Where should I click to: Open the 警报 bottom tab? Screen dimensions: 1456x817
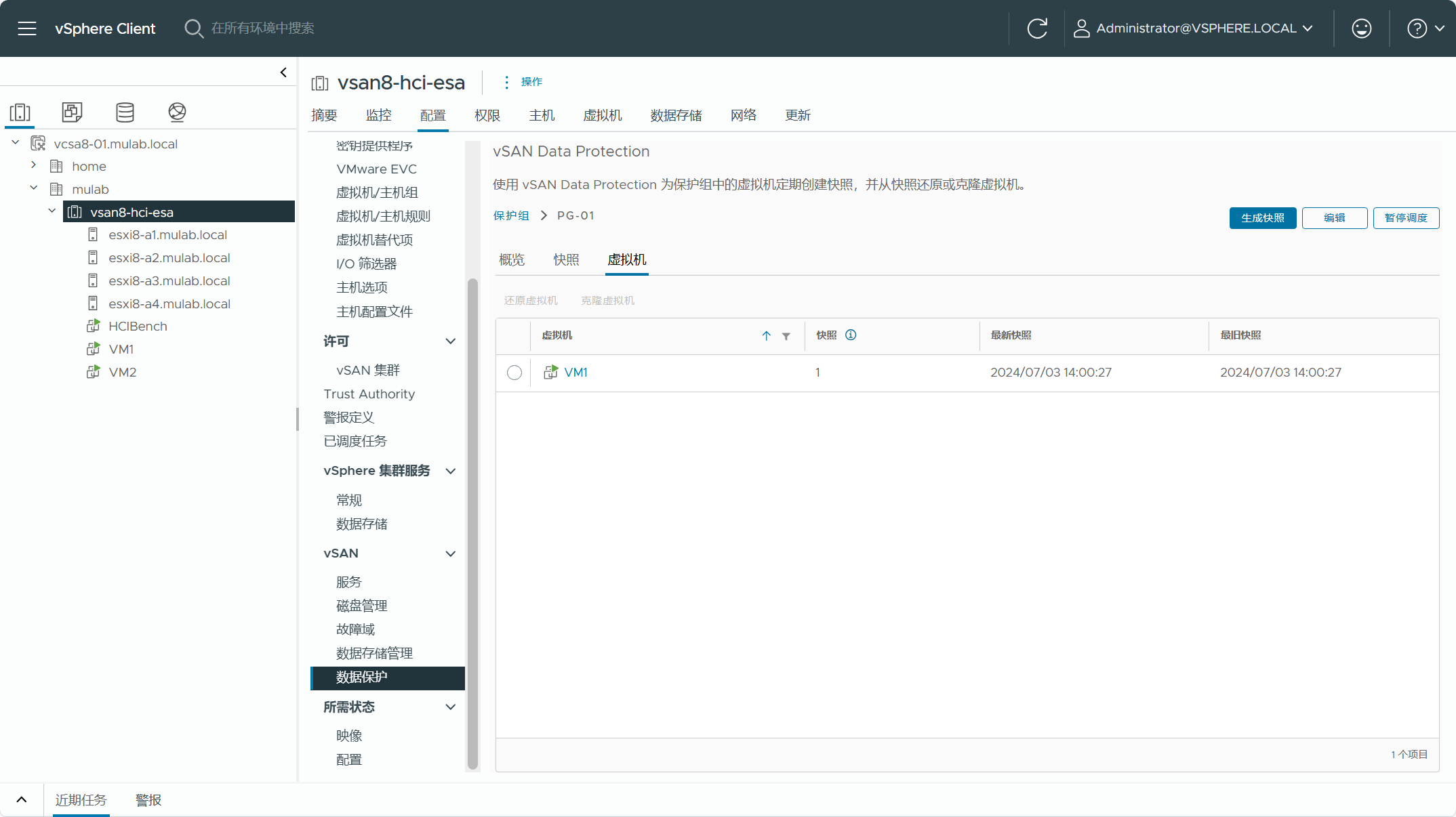[x=148, y=800]
